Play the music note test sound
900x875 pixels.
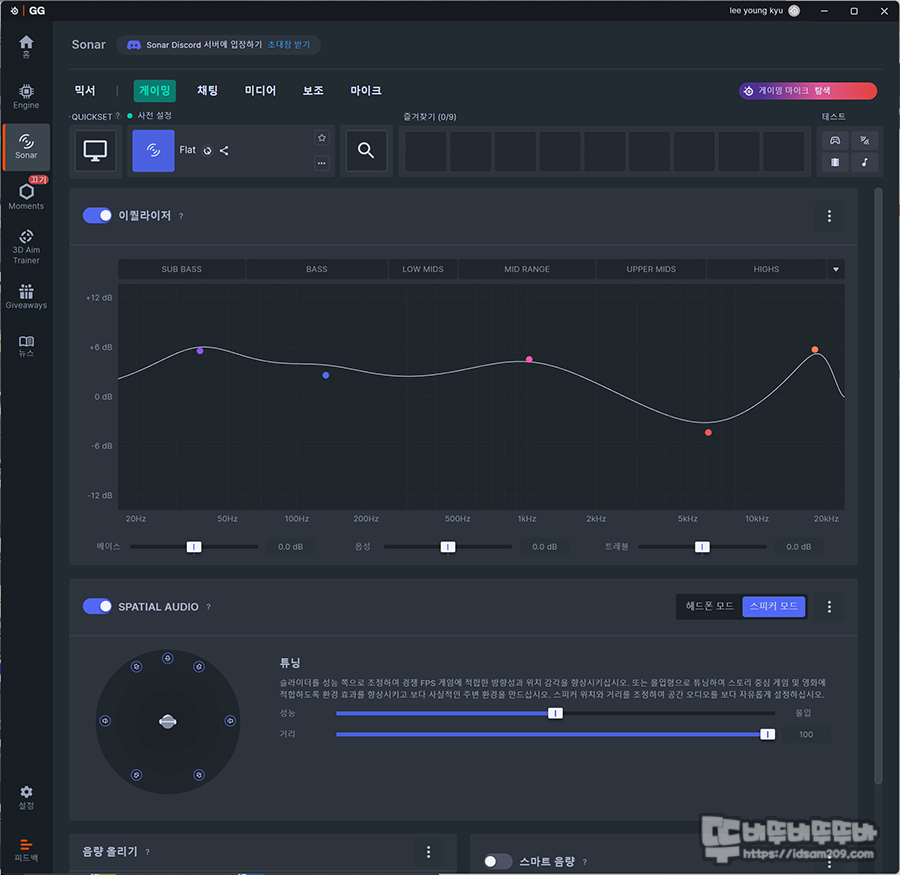pyautogui.click(x=865, y=162)
